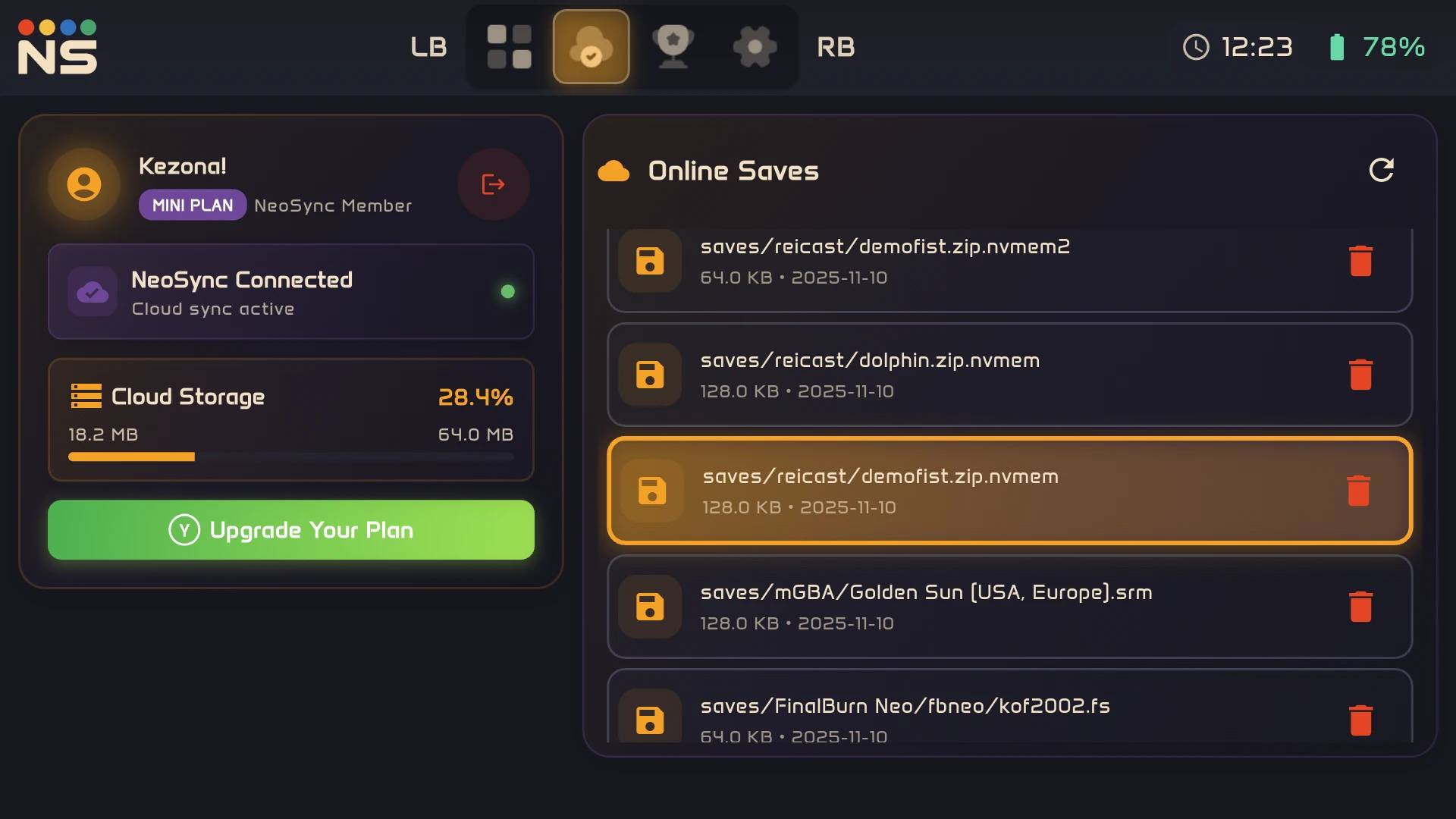Click the NS logo
Screen dimensions: 1456x819
[x=58, y=47]
